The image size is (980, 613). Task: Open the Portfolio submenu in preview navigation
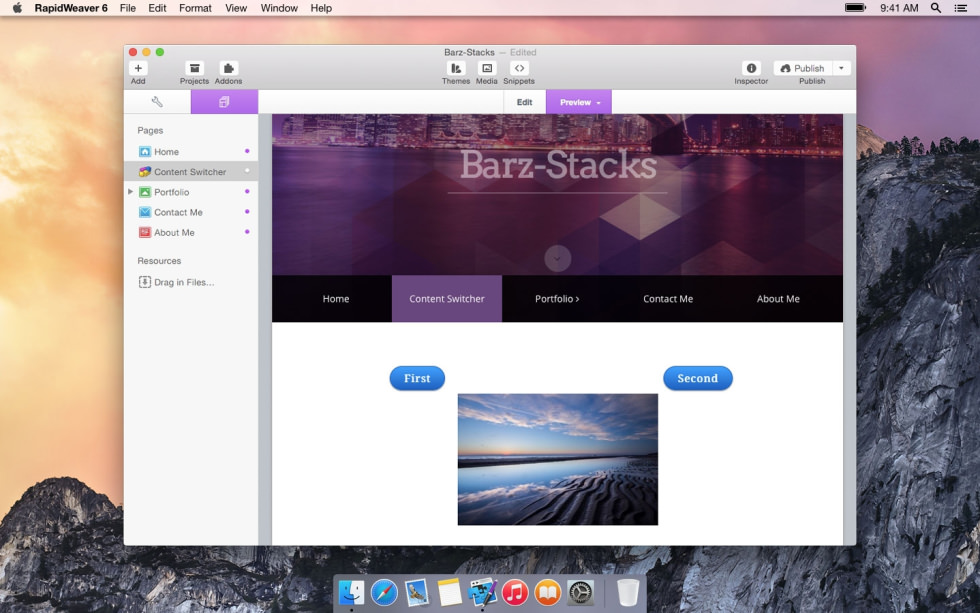[557, 299]
